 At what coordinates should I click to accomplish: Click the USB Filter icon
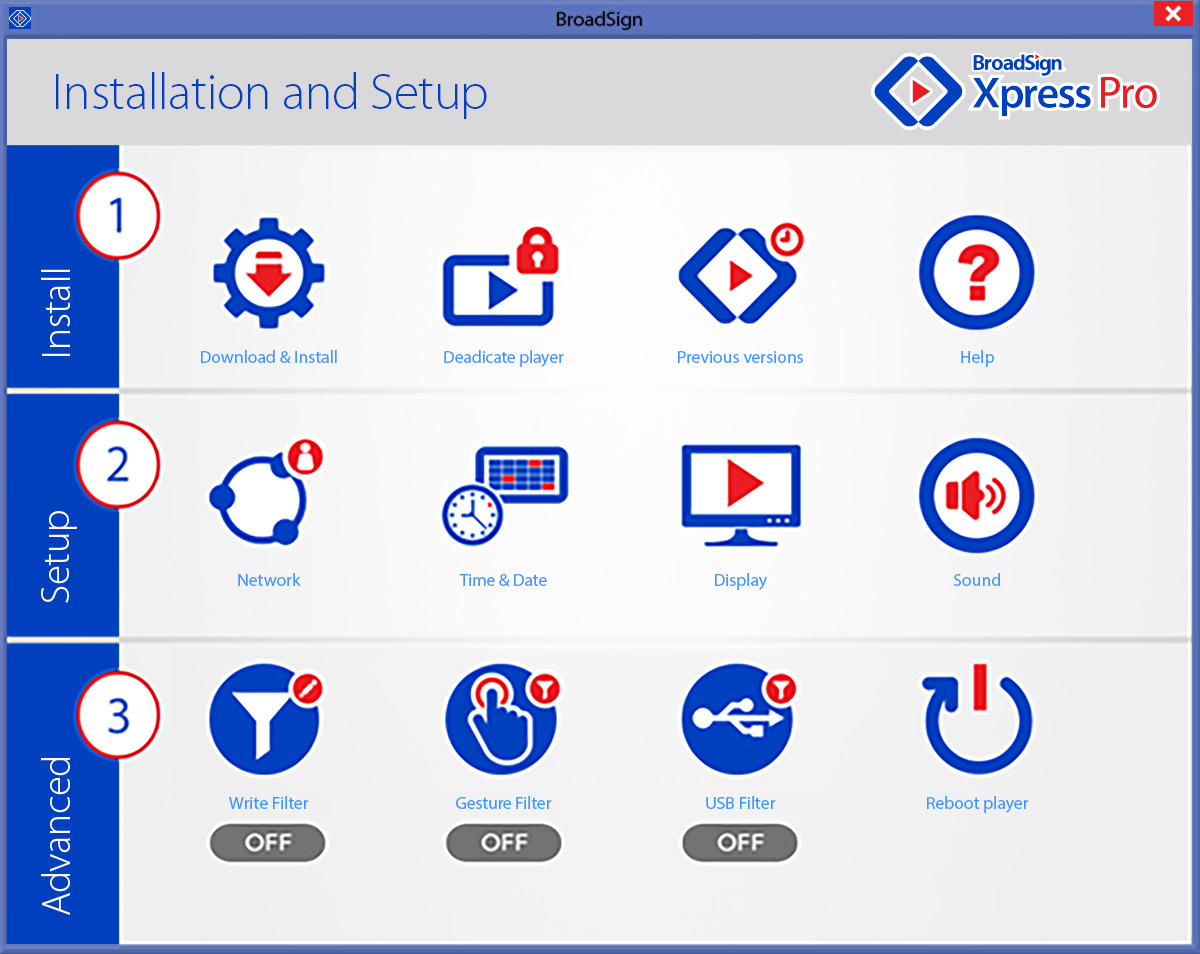click(740, 719)
